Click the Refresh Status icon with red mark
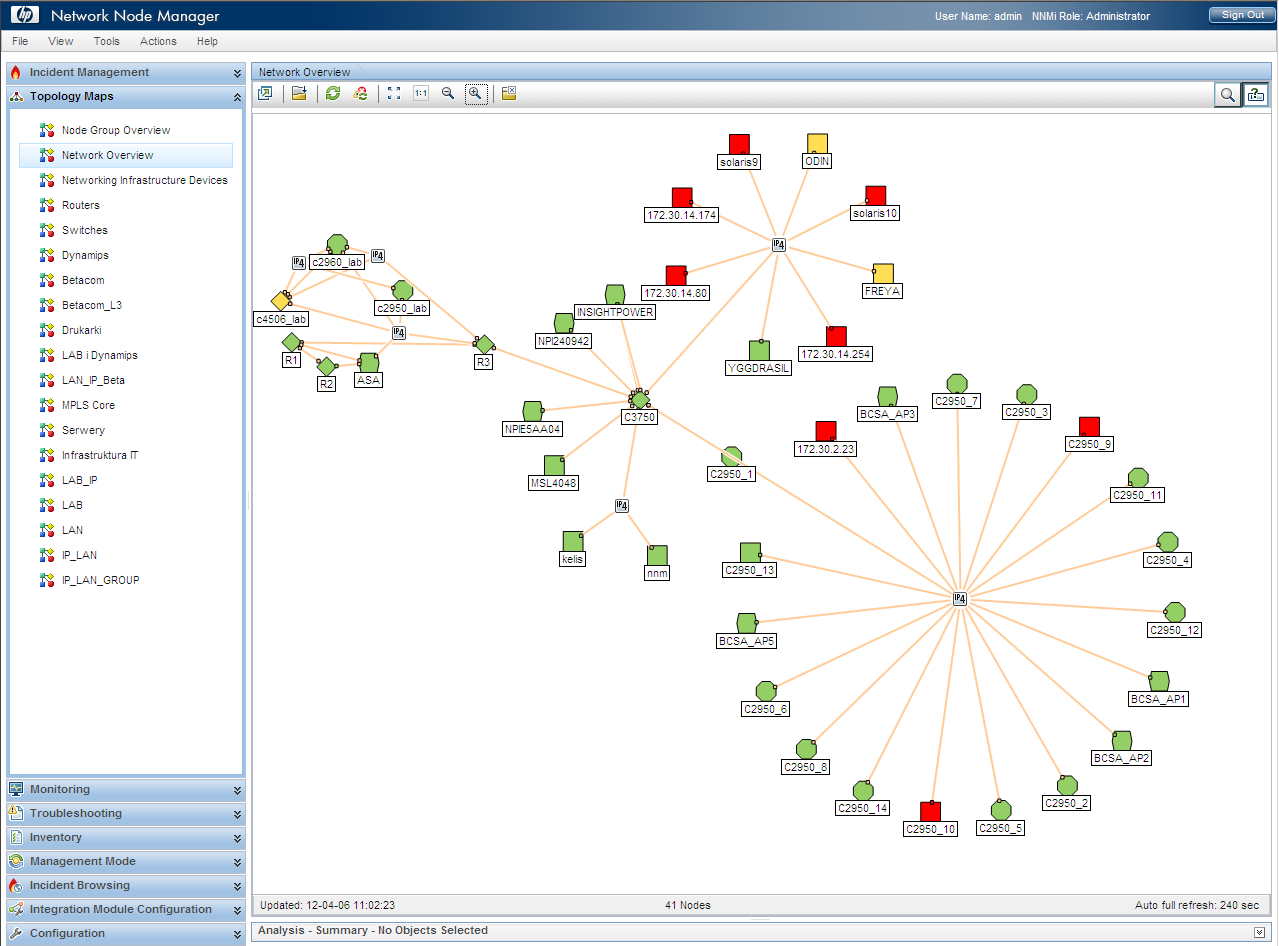This screenshot has width=1279, height=946. coord(360,93)
